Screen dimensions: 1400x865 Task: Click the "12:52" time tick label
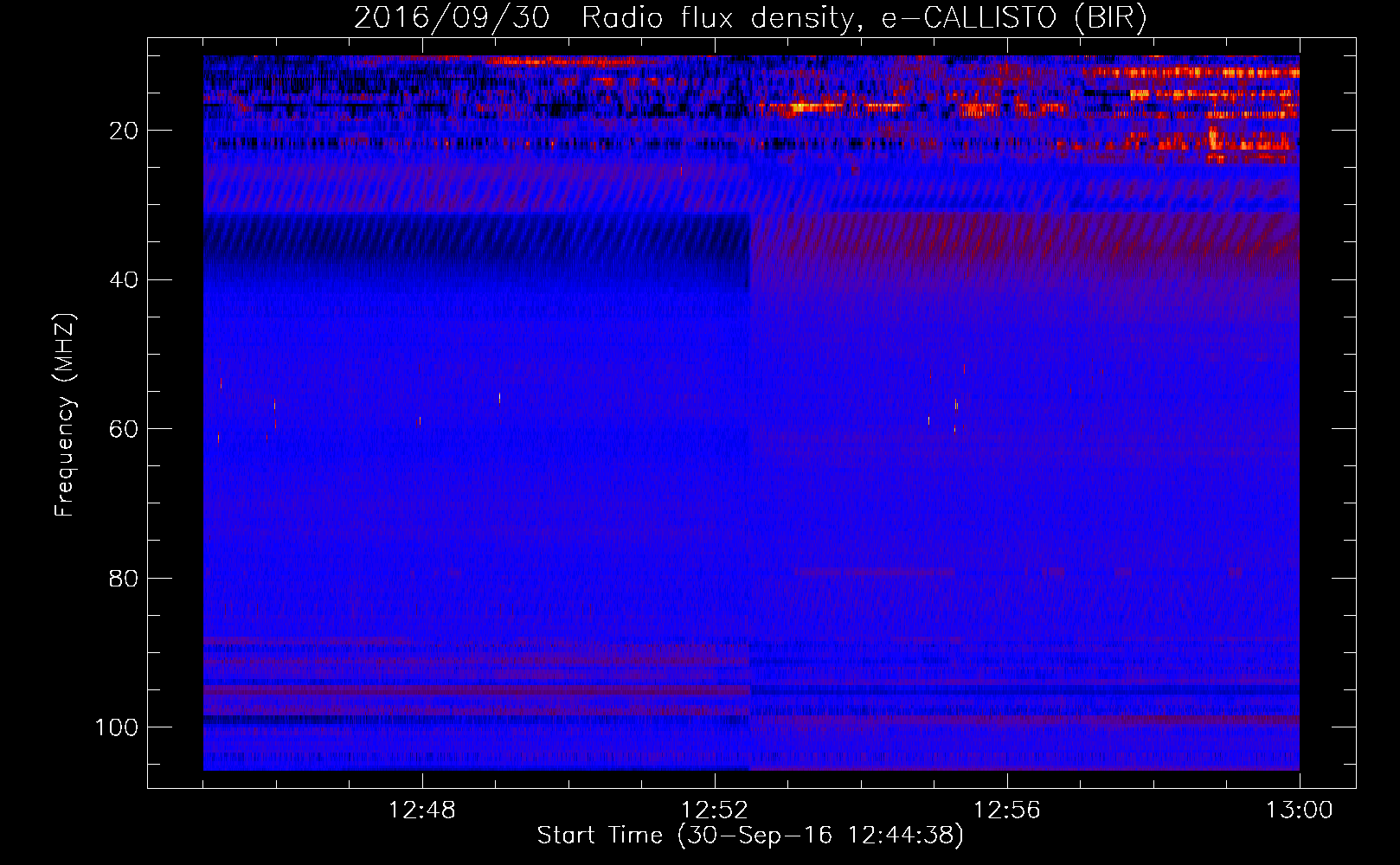[x=715, y=811]
